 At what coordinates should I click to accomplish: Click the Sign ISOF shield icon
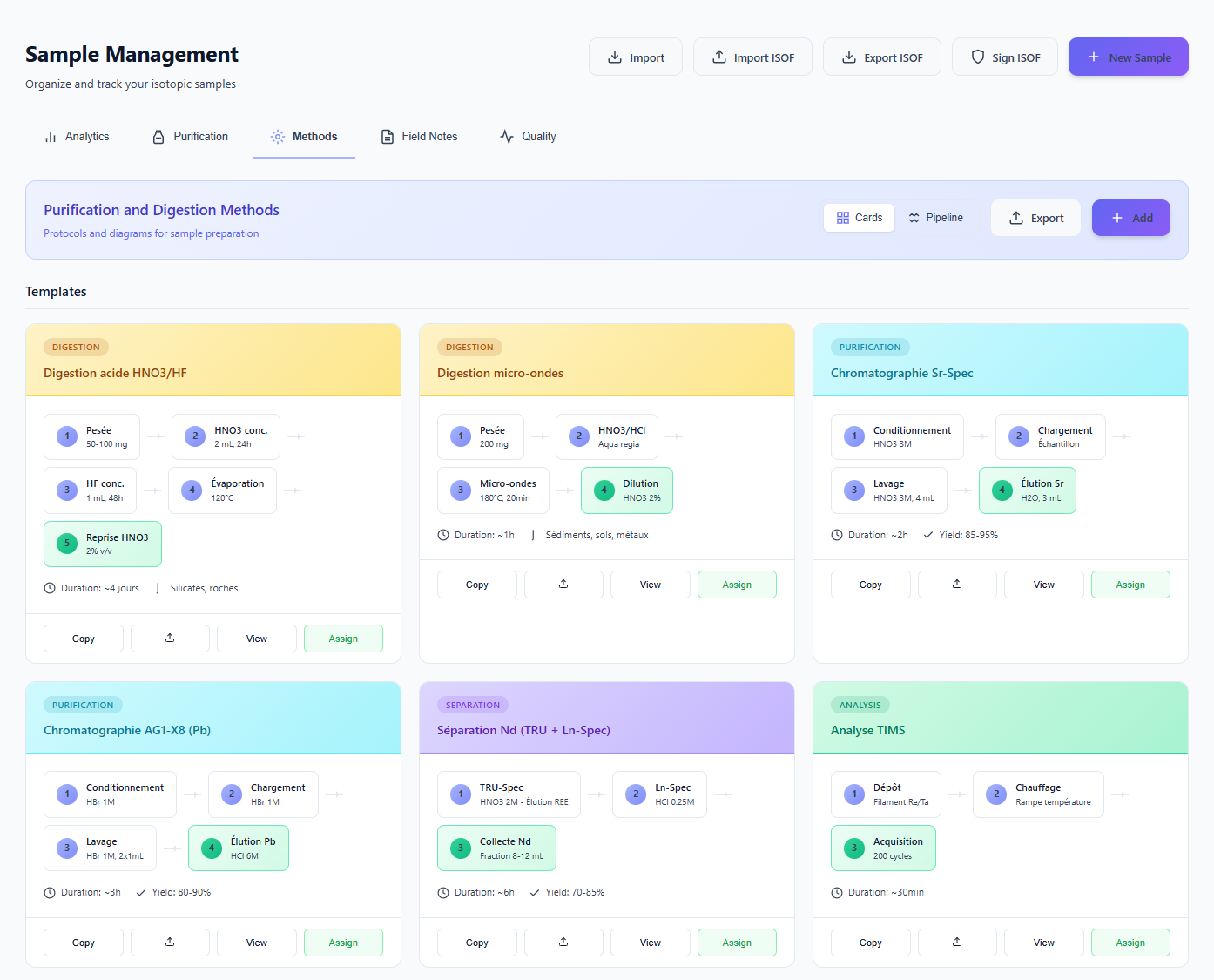click(977, 56)
